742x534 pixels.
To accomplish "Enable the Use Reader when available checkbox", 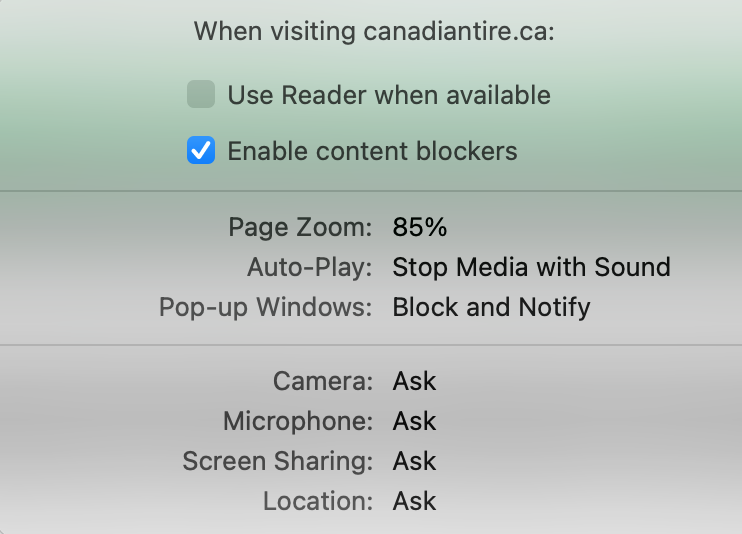I will tap(201, 96).
